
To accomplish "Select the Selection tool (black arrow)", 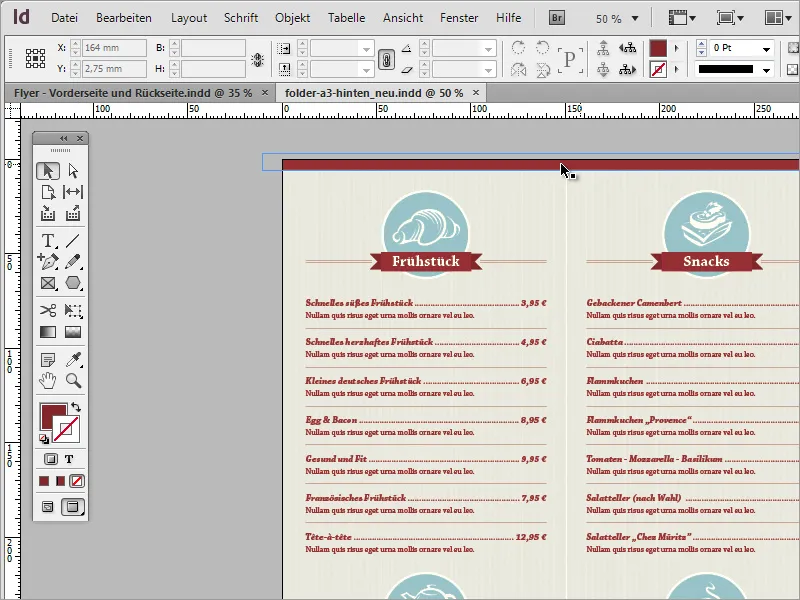I will click(x=48, y=171).
